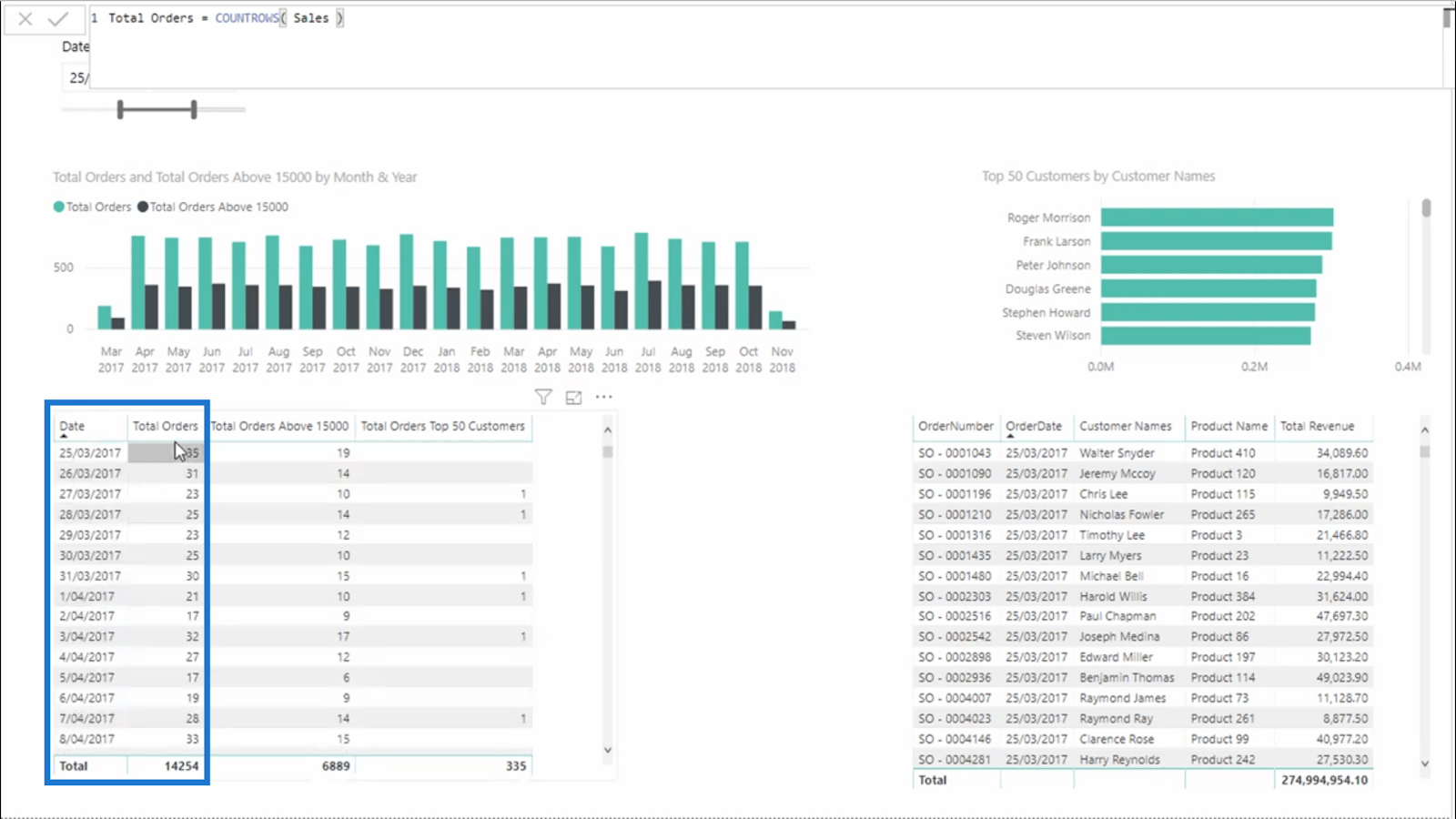
Task: Select the 26/03/2017 date row cell
Action: tap(90, 473)
